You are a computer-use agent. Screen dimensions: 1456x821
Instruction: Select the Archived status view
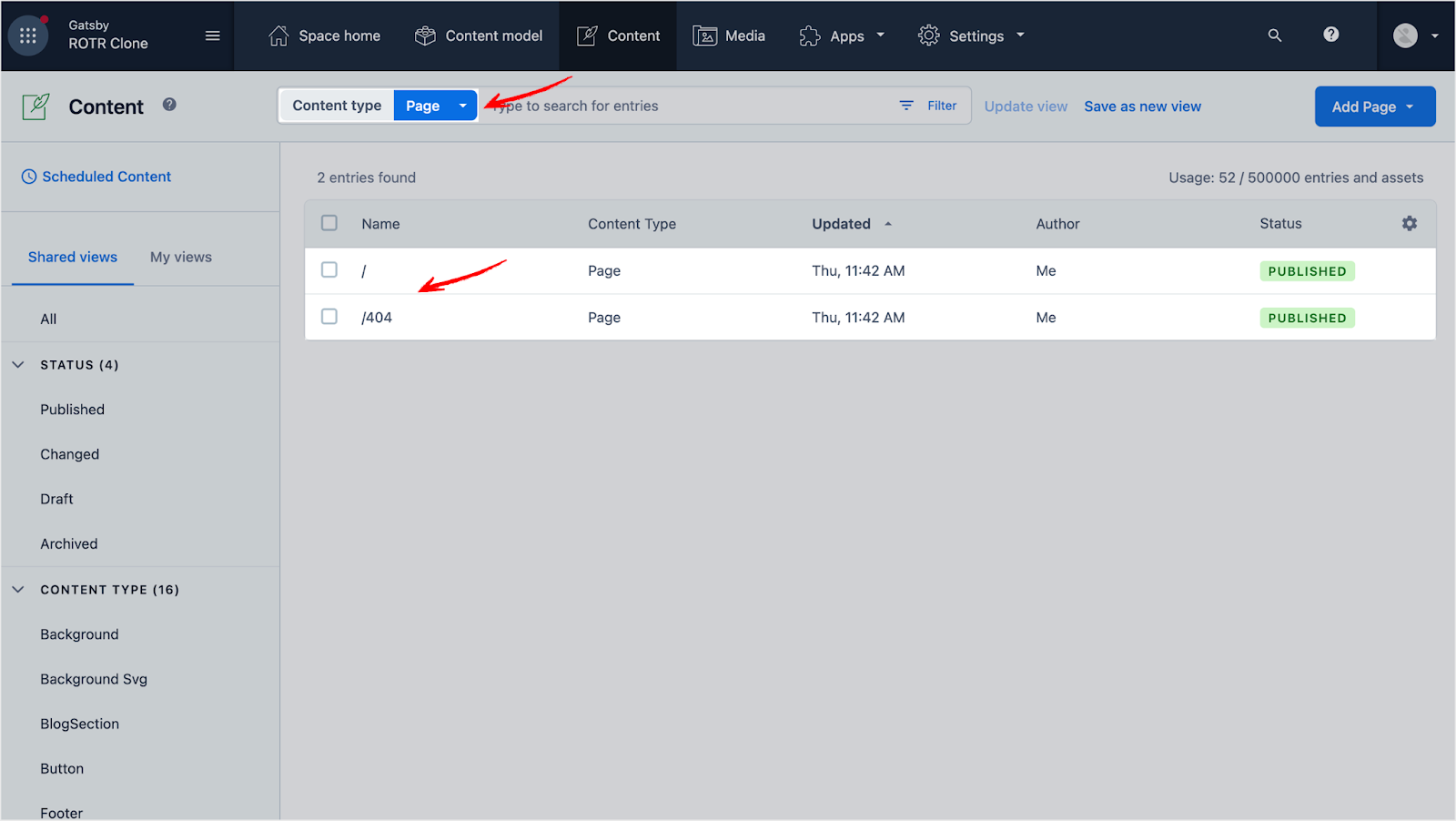(x=69, y=543)
